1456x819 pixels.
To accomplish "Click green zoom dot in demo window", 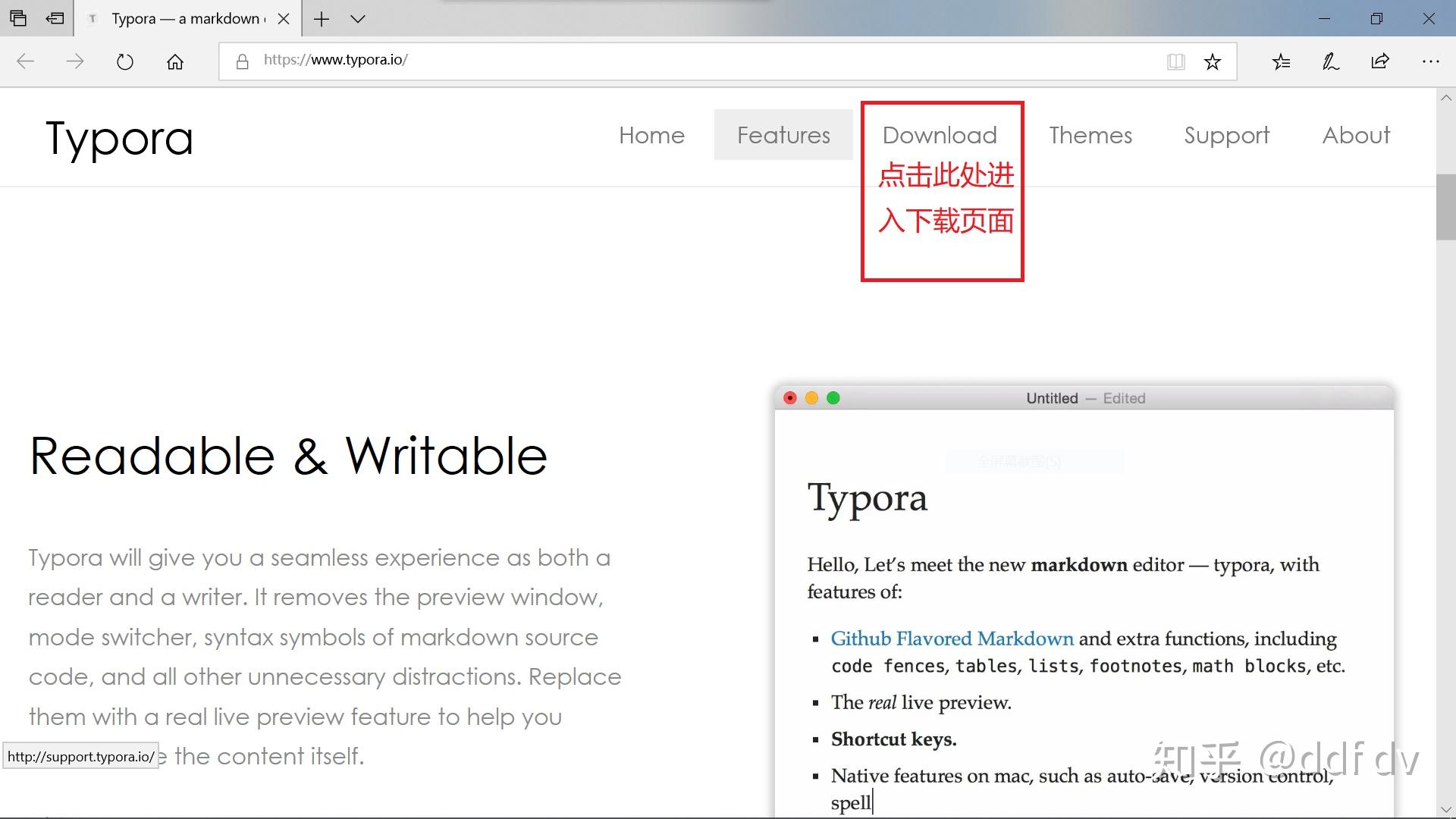I will (833, 398).
